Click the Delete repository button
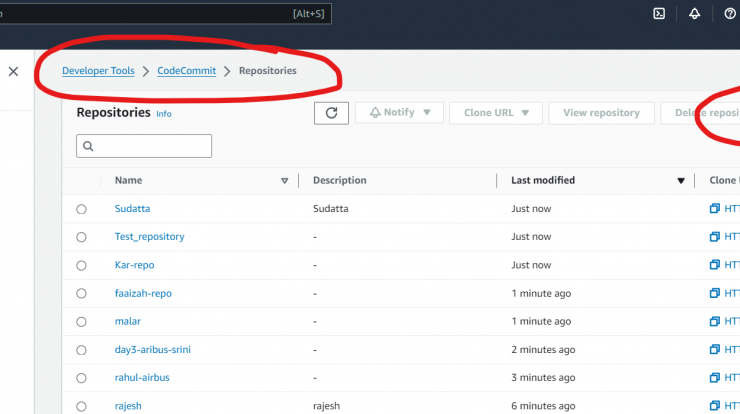The width and height of the screenshot is (740, 414). point(700,113)
